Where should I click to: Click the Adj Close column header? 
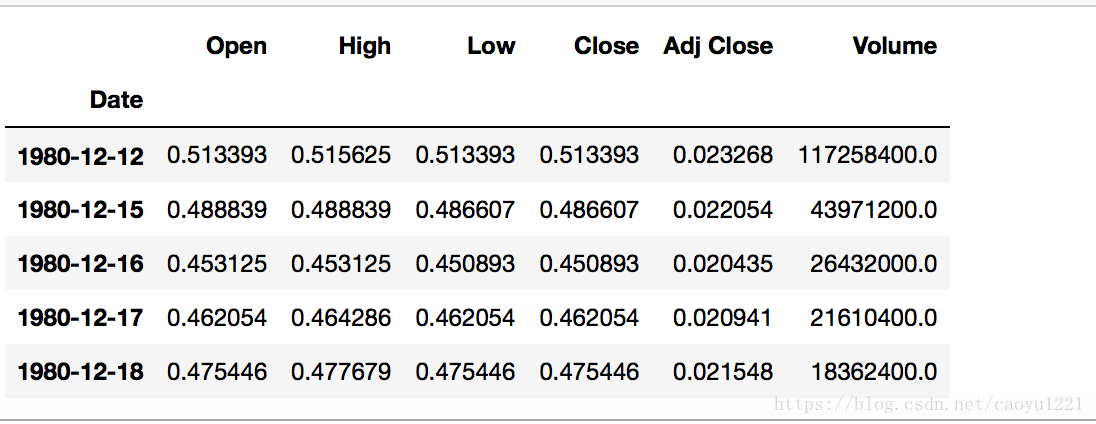718,46
